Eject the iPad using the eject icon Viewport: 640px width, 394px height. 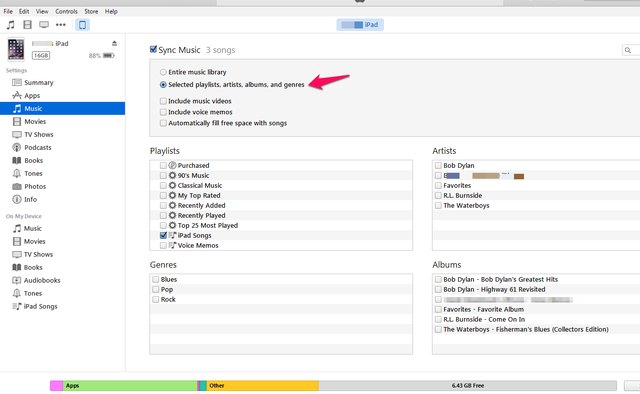pyautogui.click(x=114, y=43)
